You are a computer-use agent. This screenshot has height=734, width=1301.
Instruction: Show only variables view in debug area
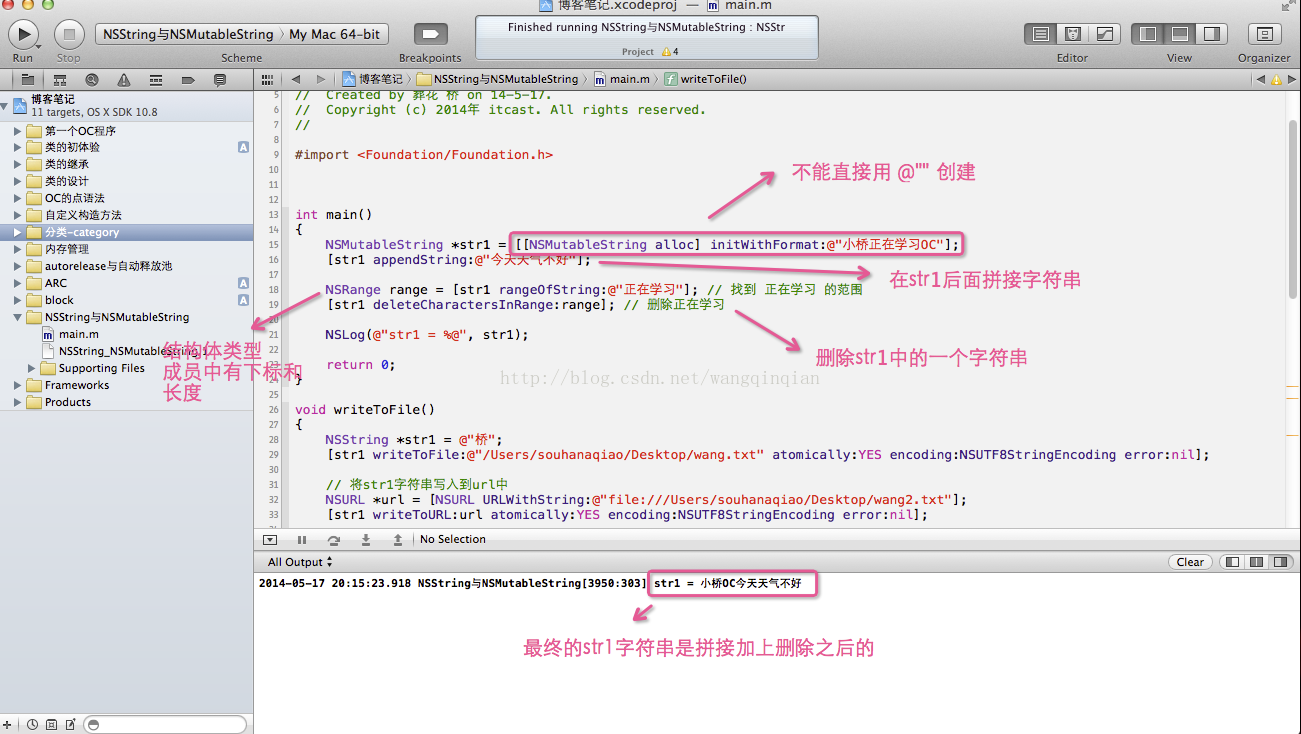click(1232, 562)
